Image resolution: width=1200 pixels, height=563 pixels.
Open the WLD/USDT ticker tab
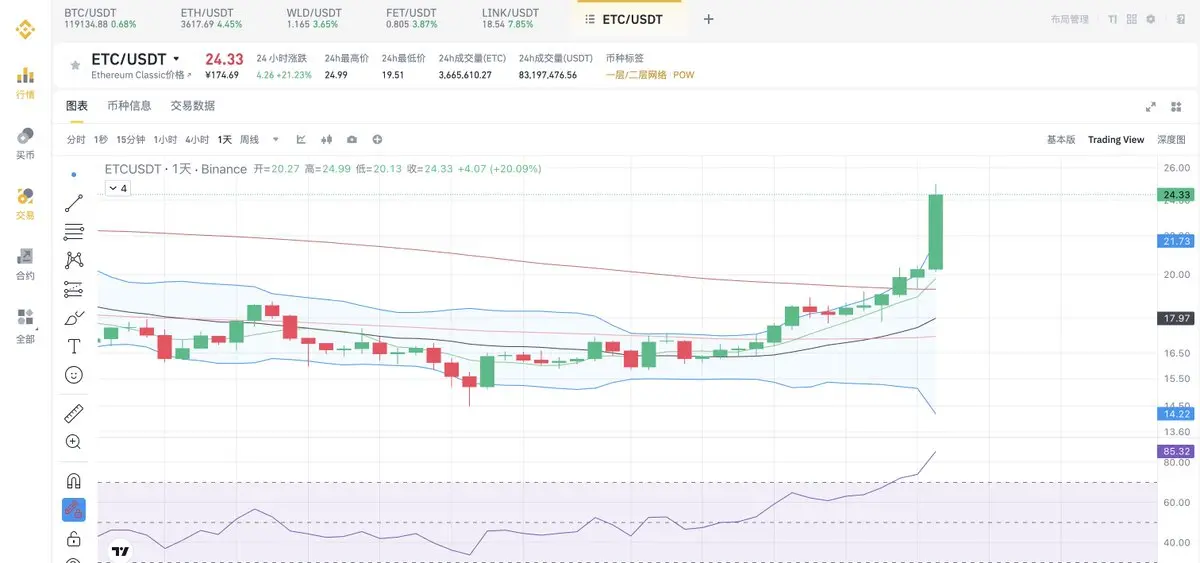(312, 17)
